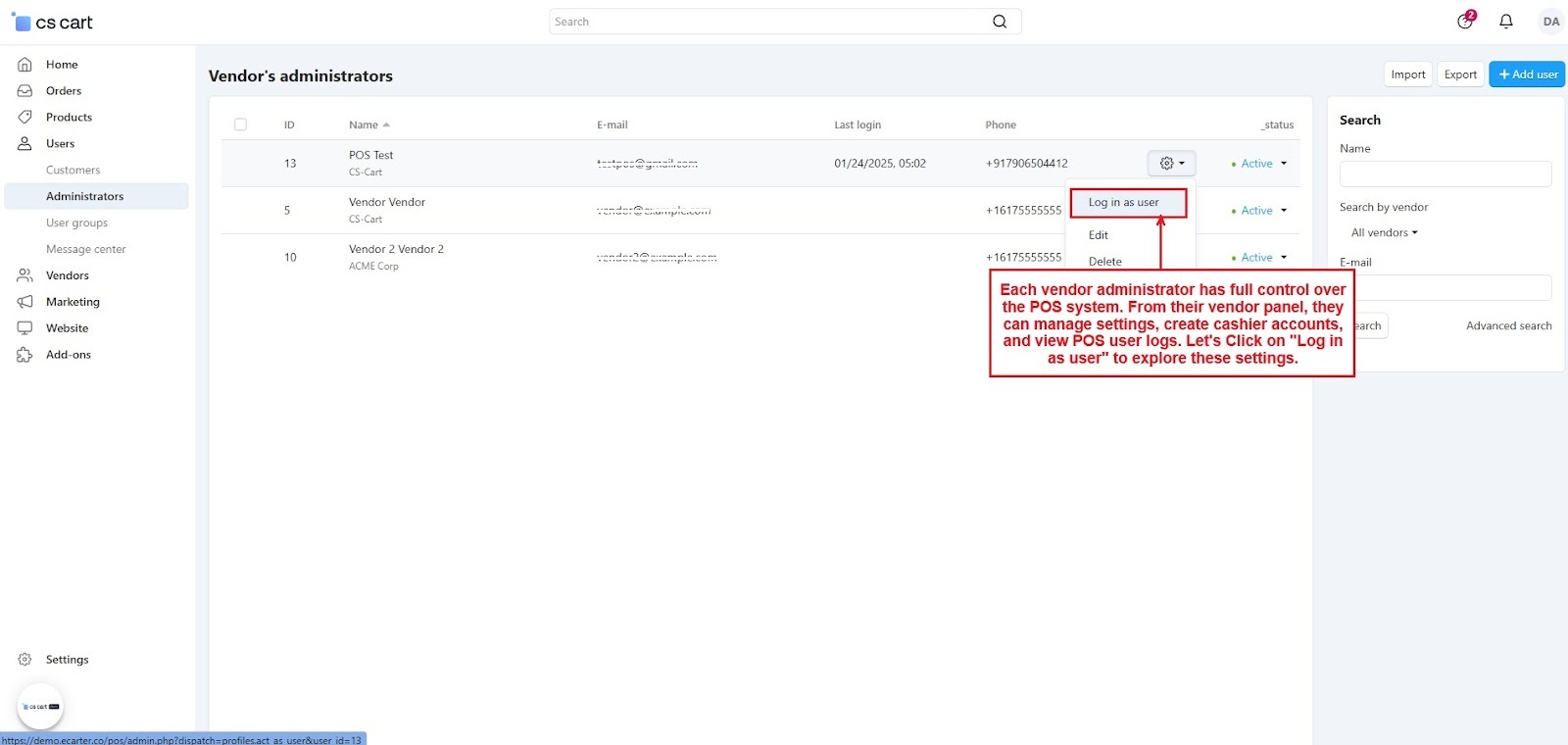Click the CS-Cart logo in header

click(x=53, y=23)
